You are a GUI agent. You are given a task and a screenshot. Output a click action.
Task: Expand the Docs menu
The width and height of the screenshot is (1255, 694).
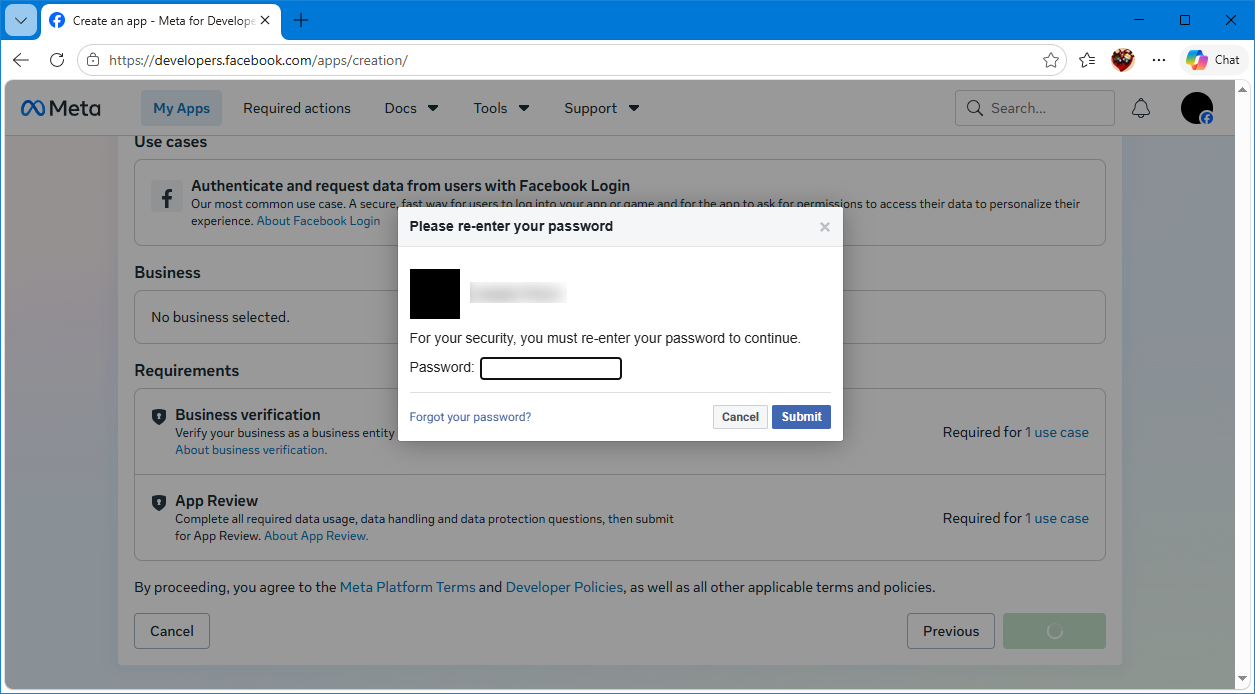[x=411, y=108]
